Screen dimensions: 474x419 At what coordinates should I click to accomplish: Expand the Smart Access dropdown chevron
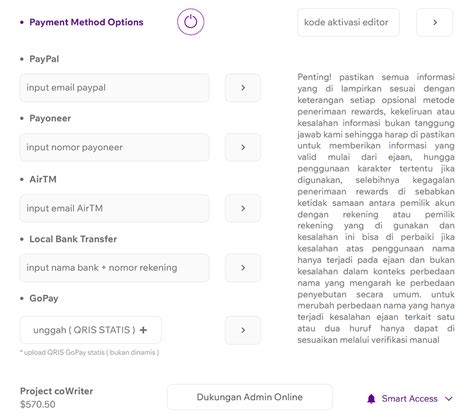449,399
